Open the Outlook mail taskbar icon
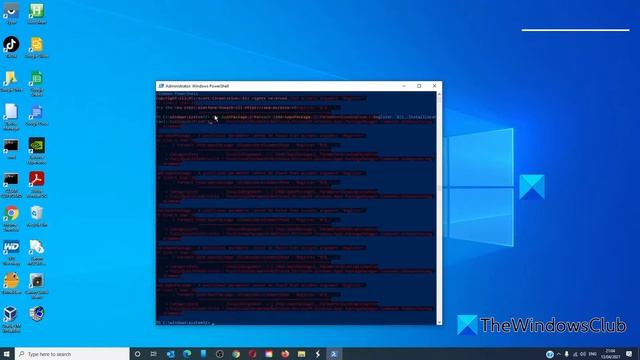 171,354
